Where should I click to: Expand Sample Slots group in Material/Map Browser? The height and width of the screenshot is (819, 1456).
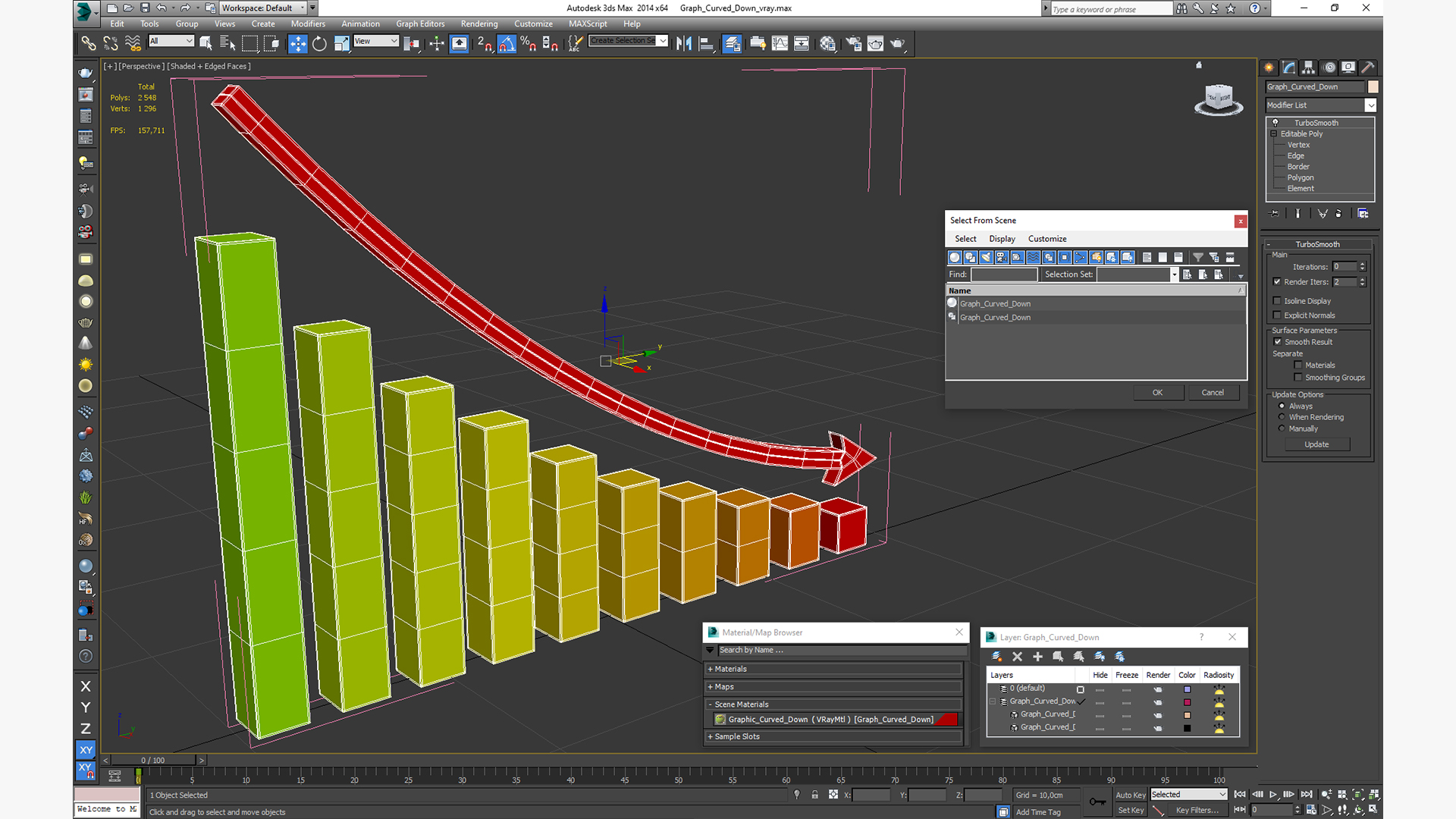pyautogui.click(x=833, y=736)
